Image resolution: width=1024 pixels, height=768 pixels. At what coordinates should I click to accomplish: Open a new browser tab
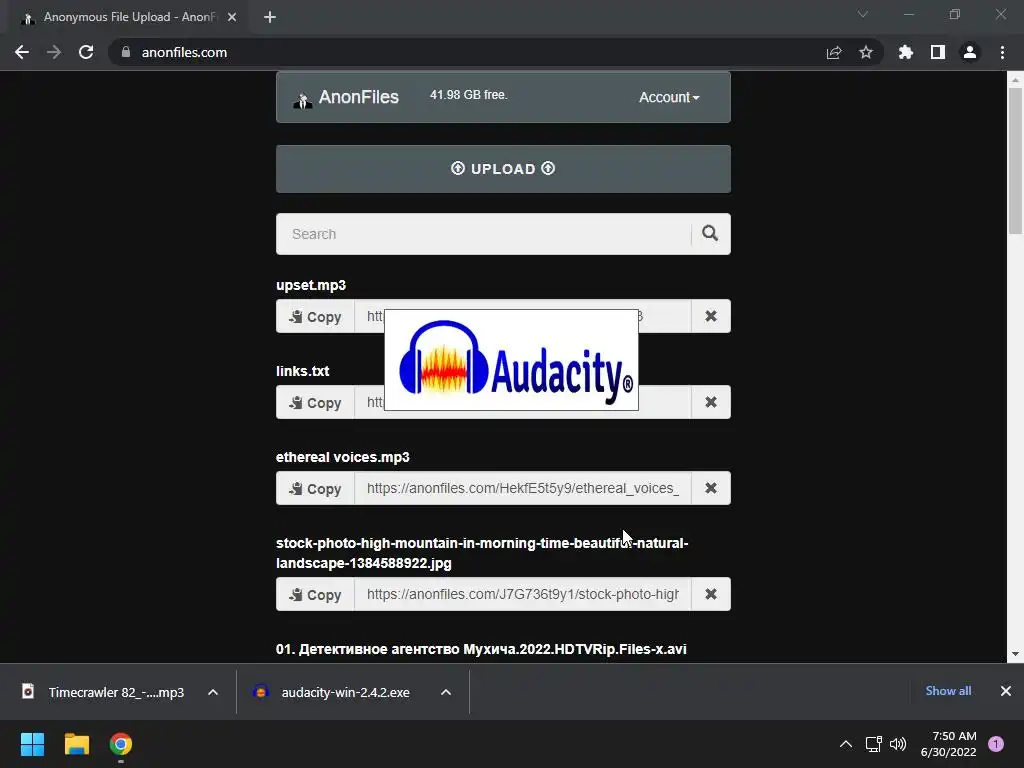click(270, 17)
